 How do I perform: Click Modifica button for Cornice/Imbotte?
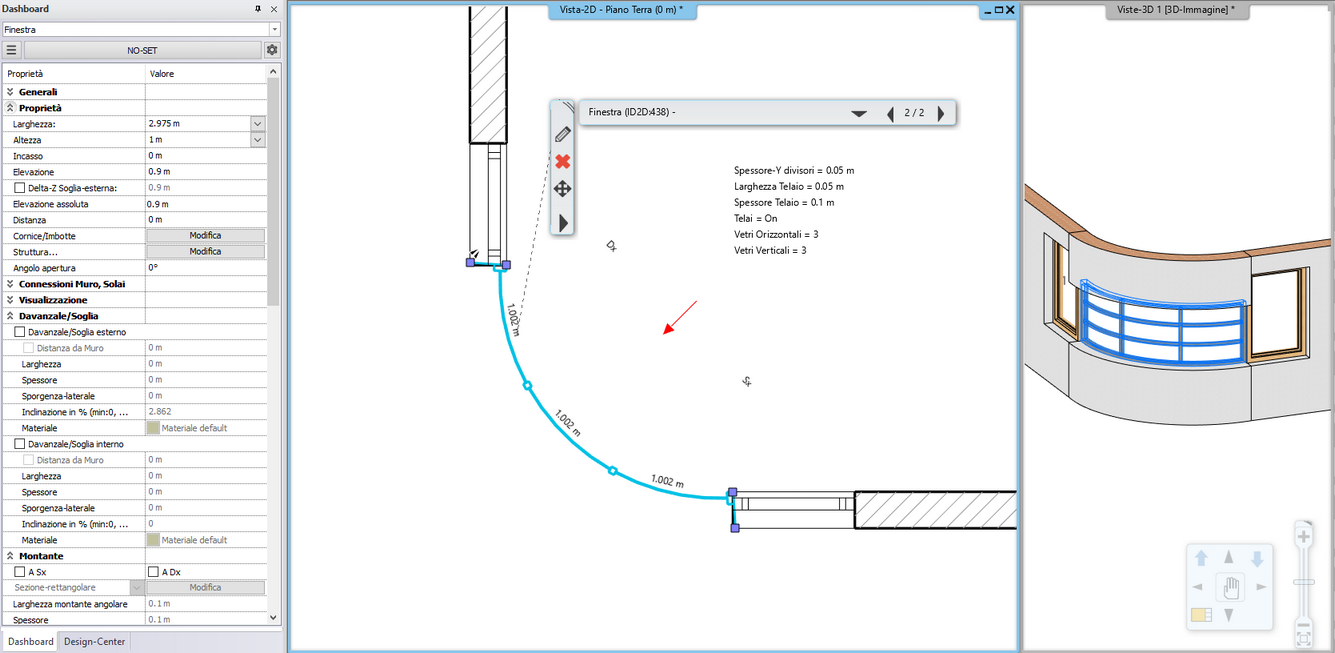coord(206,236)
